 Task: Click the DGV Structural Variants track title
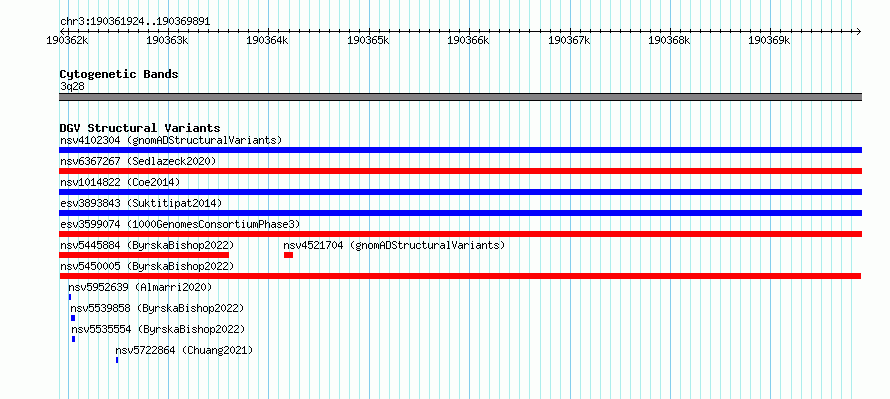140,128
